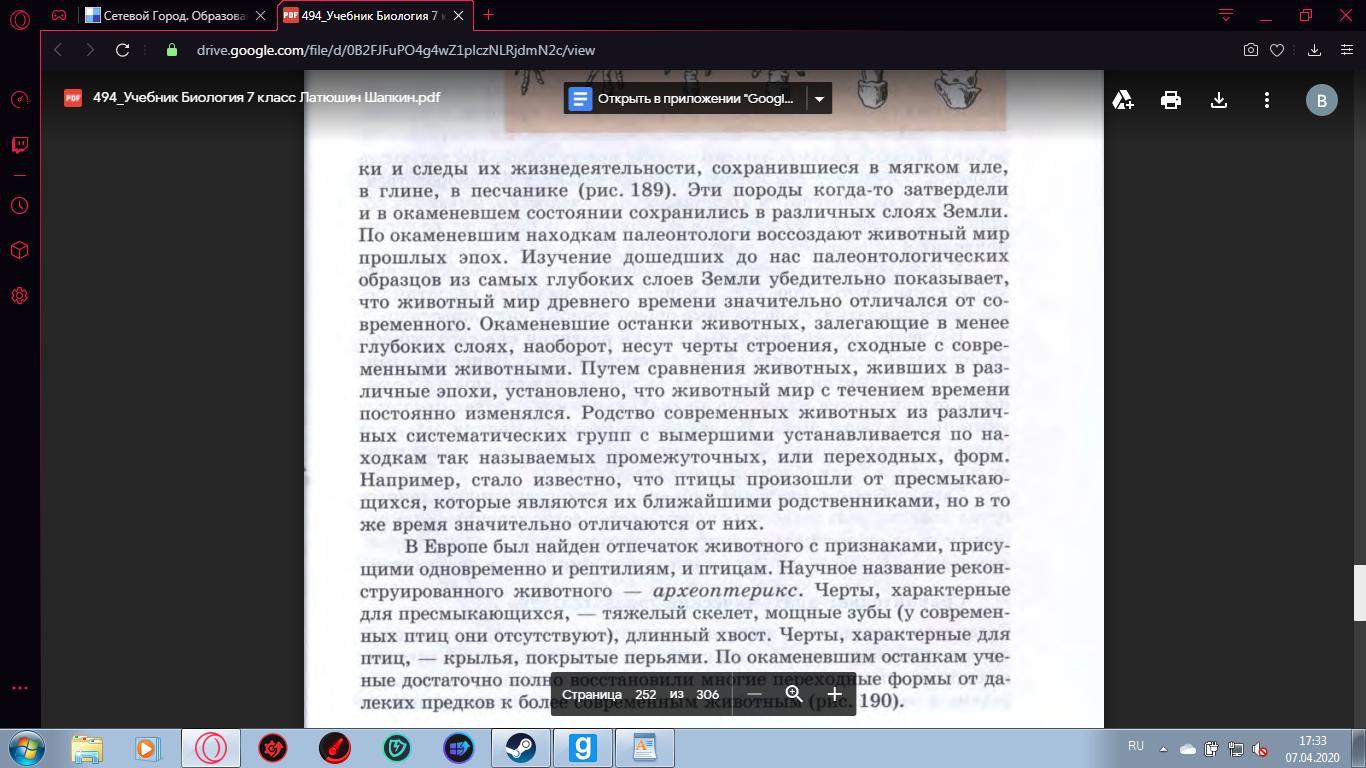Click Открыть в приложении Google button
Viewport: 1366px width, 768px height.
(685, 99)
